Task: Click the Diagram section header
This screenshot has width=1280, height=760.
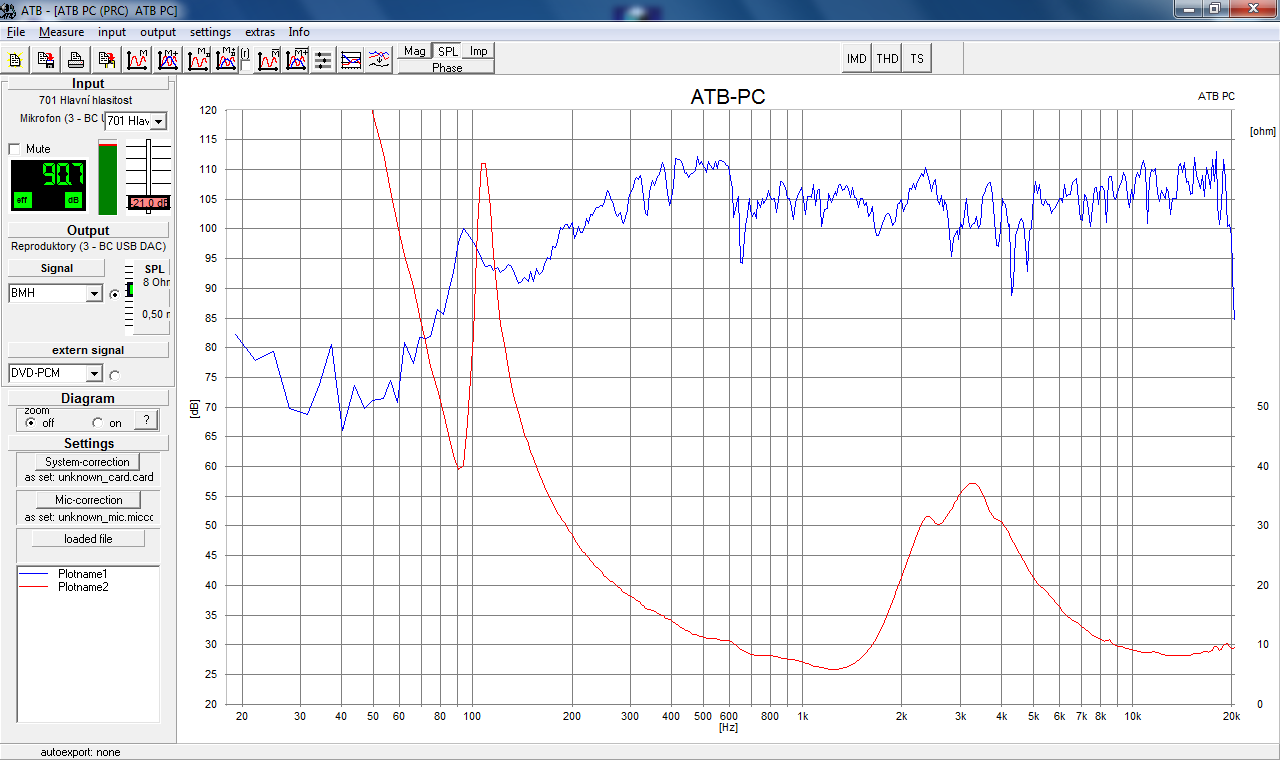Action: click(x=88, y=398)
